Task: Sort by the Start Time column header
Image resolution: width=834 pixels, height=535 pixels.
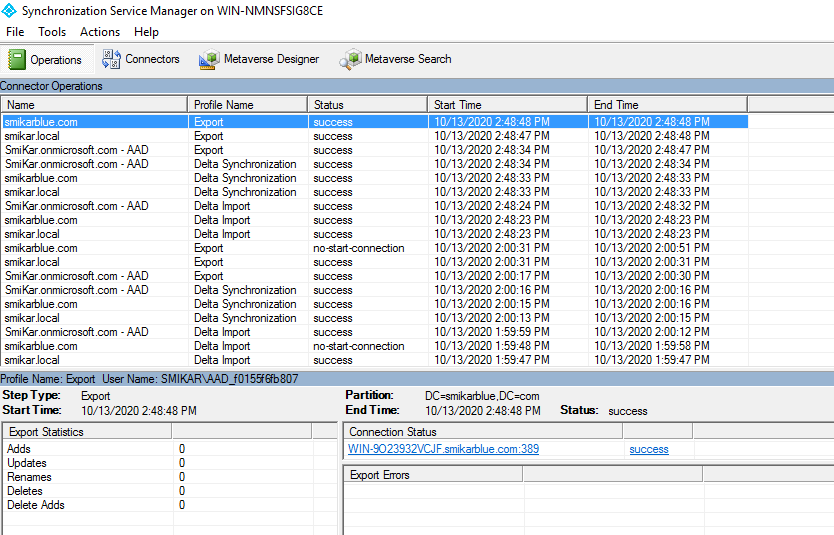Action: click(508, 105)
